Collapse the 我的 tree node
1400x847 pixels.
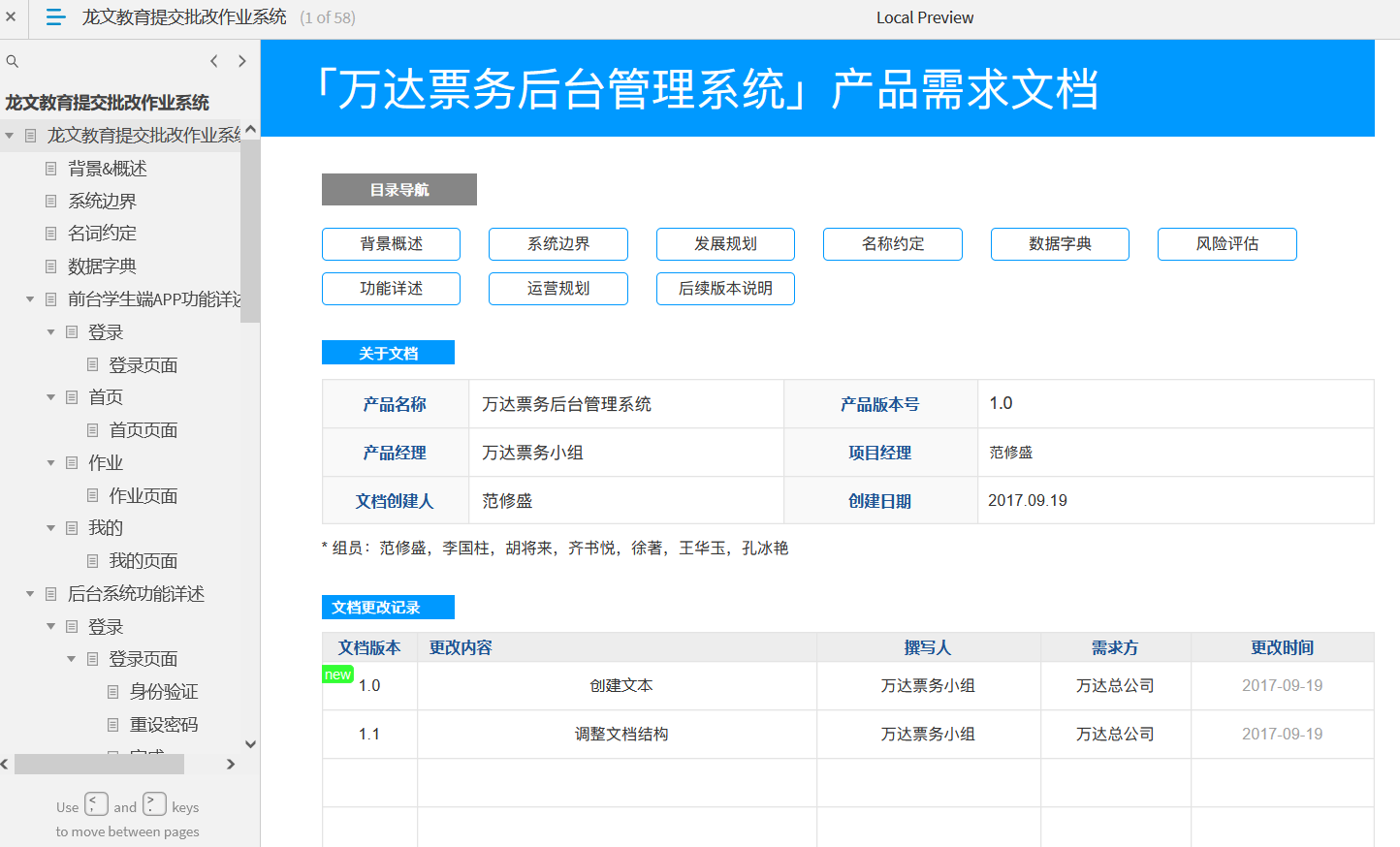click(x=50, y=528)
